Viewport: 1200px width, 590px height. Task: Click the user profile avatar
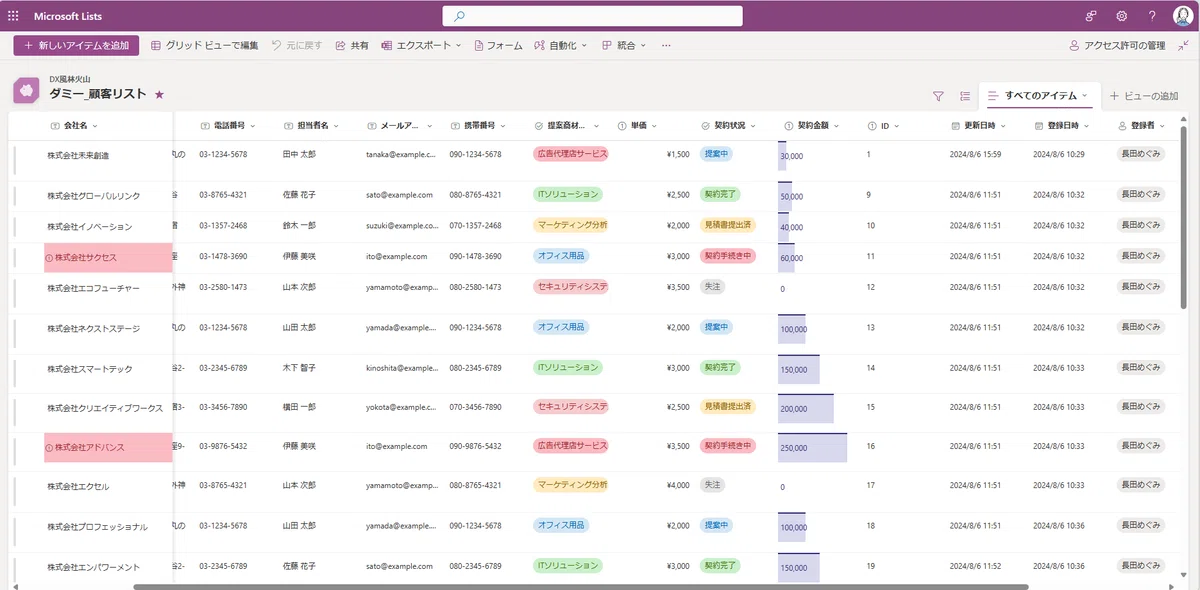[1180, 16]
